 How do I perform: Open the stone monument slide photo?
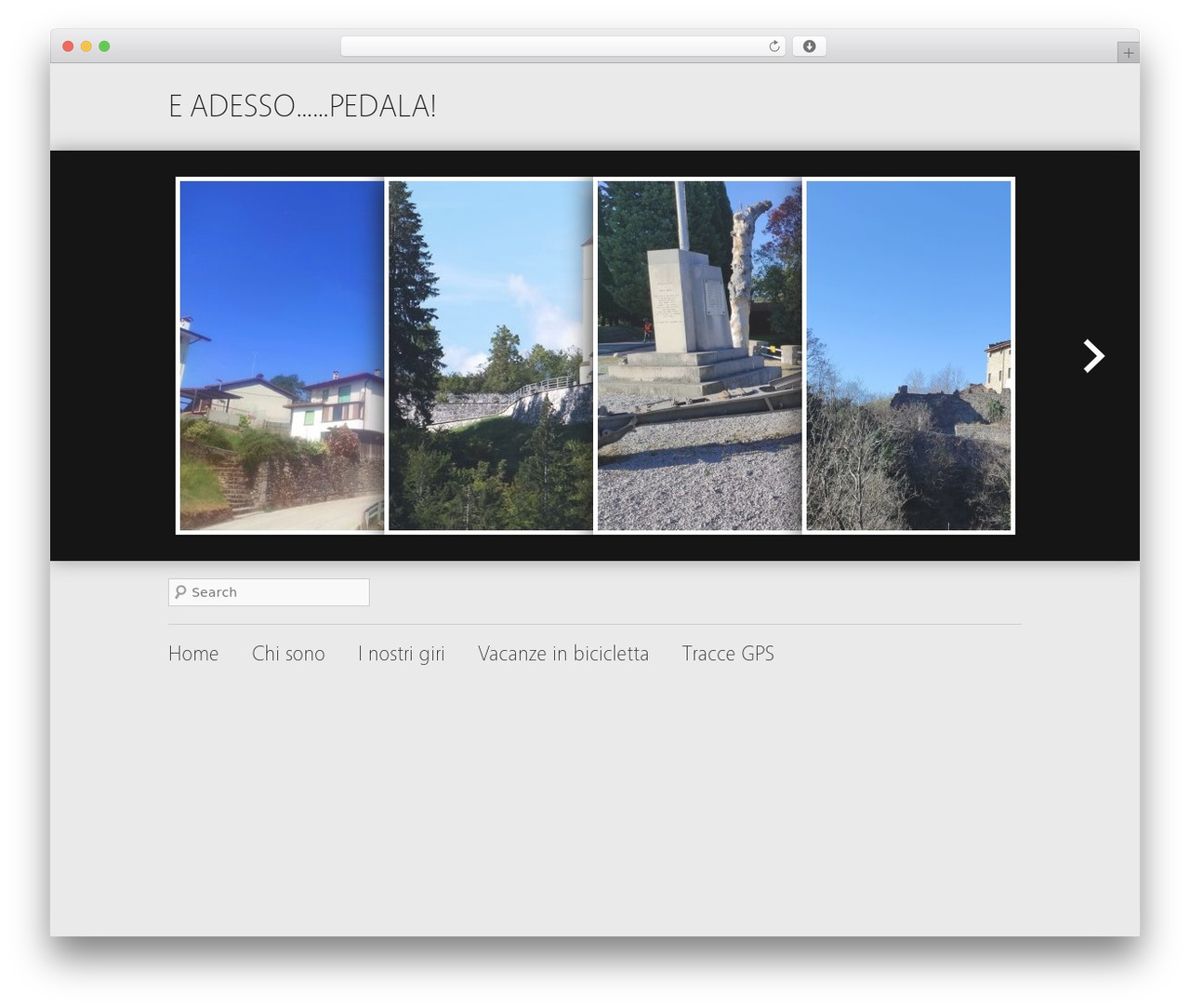699,355
